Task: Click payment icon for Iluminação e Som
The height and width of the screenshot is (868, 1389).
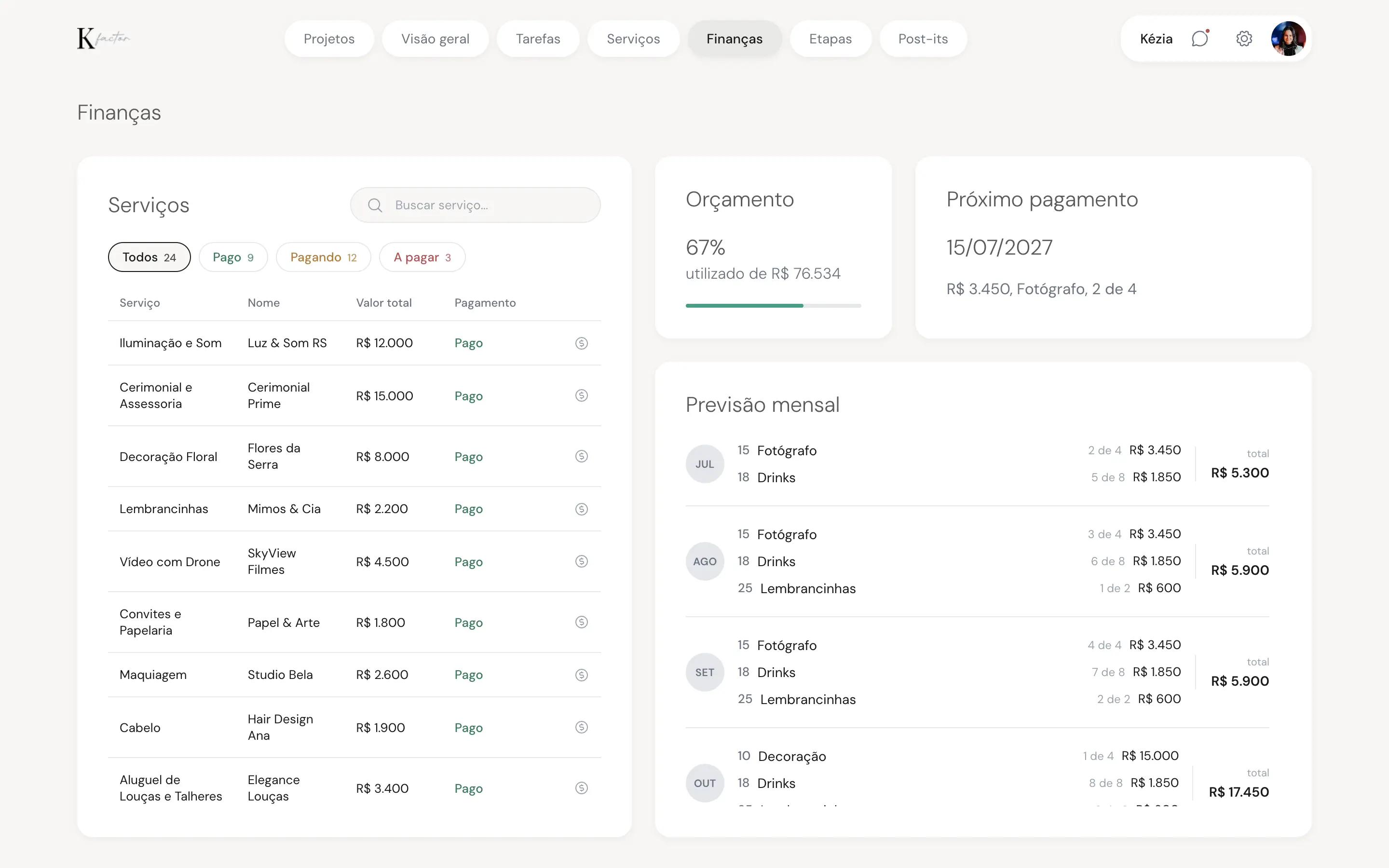Action: coord(582,343)
